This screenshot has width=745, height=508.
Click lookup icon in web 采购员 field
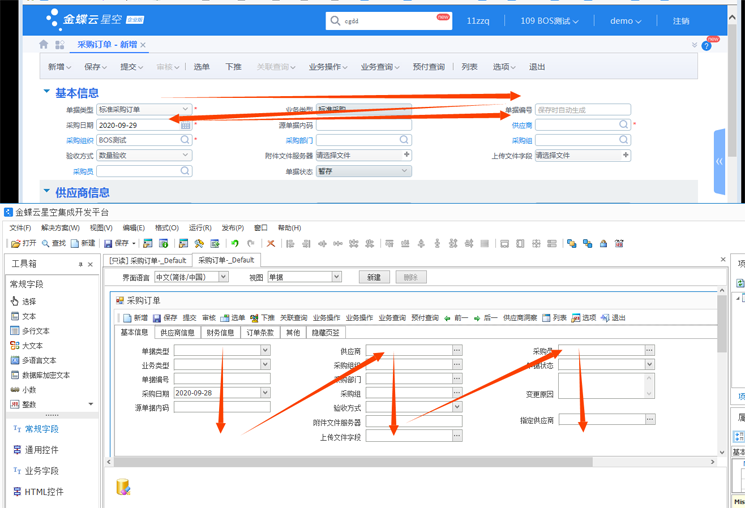(x=185, y=171)
